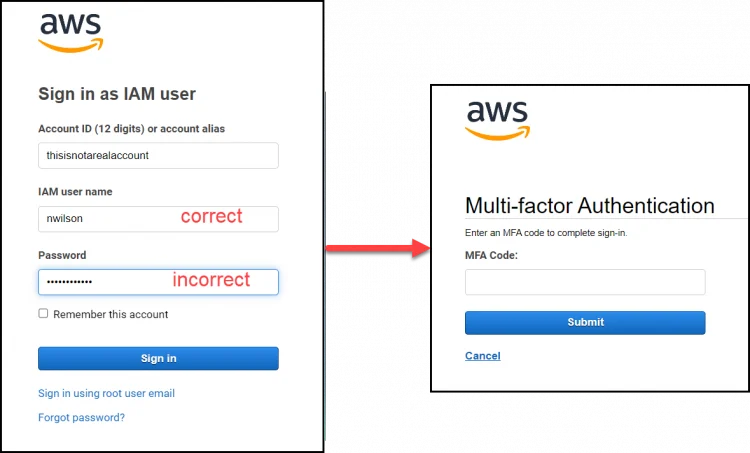Focus the Account ID or alias field
This screenshot has height=453, width=750.
(158, 155)
